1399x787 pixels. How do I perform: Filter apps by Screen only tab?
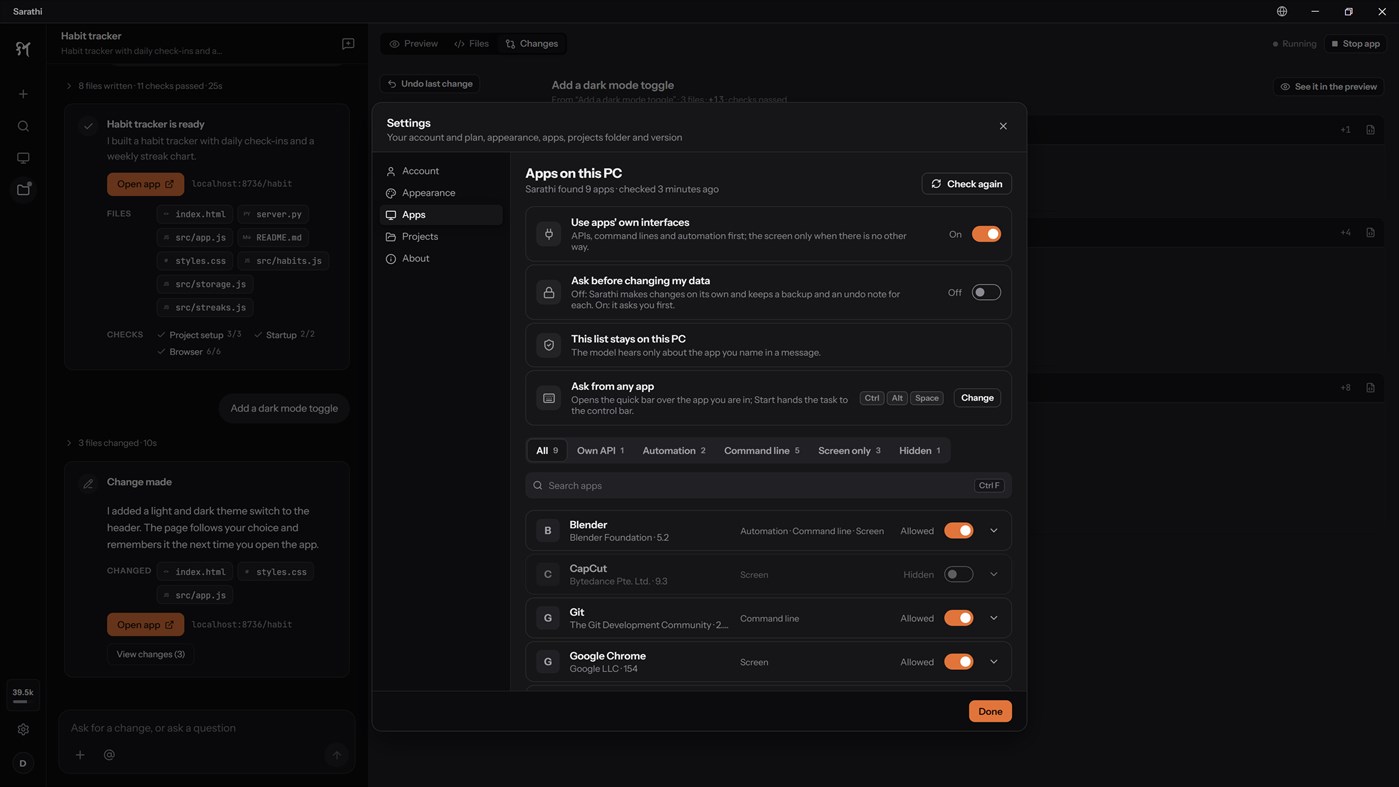pos(849,451)
